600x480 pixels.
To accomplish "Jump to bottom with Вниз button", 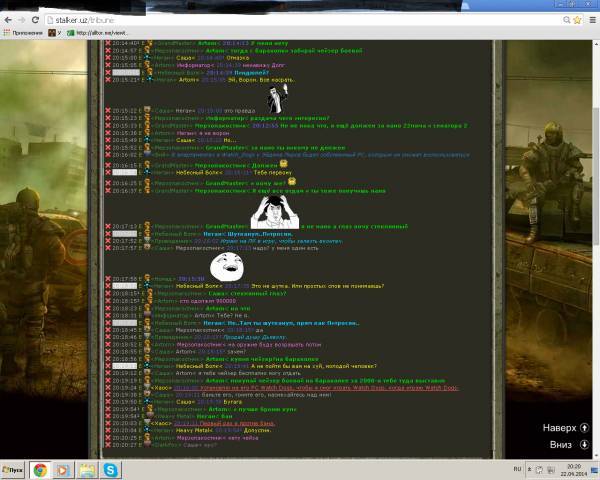I will coord(569,443).
